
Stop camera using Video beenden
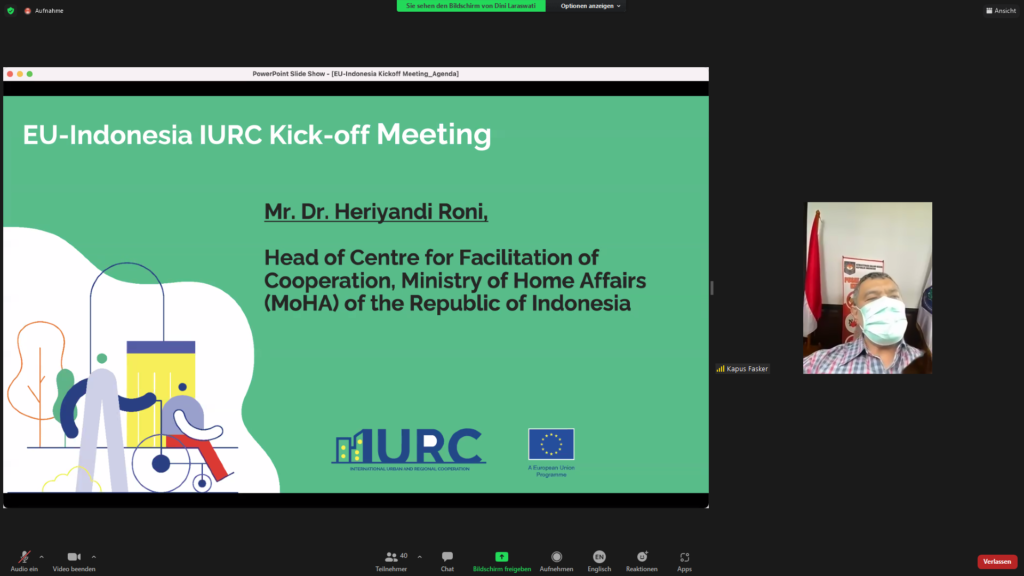point(74,558)
